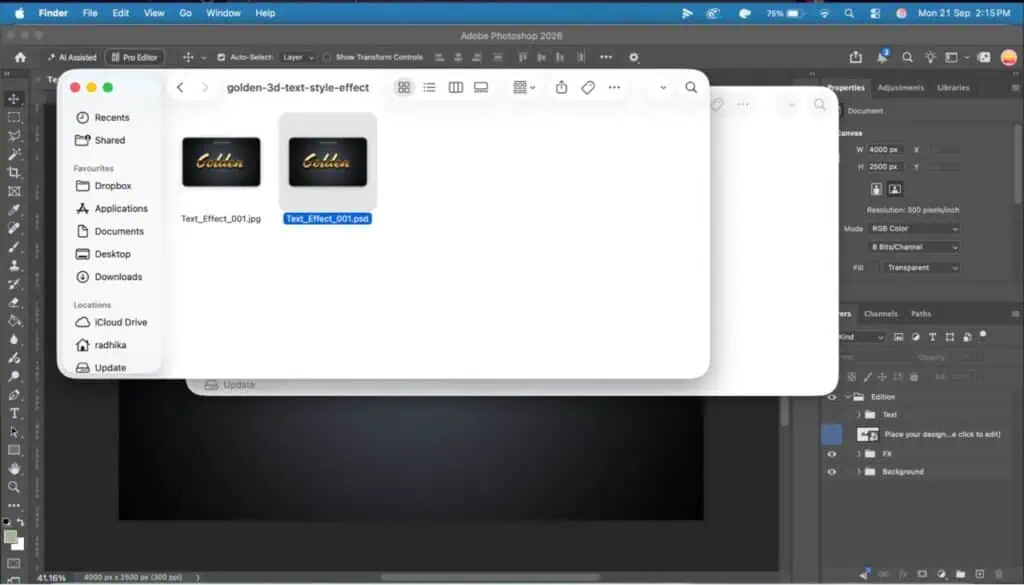Create new layer in Layers panel

(980, 574)
